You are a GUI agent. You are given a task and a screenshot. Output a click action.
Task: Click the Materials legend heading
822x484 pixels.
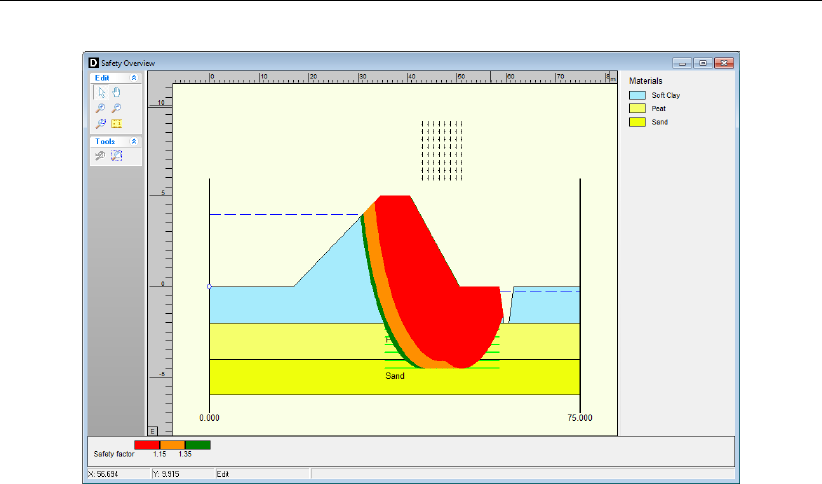tap(645, 81)
